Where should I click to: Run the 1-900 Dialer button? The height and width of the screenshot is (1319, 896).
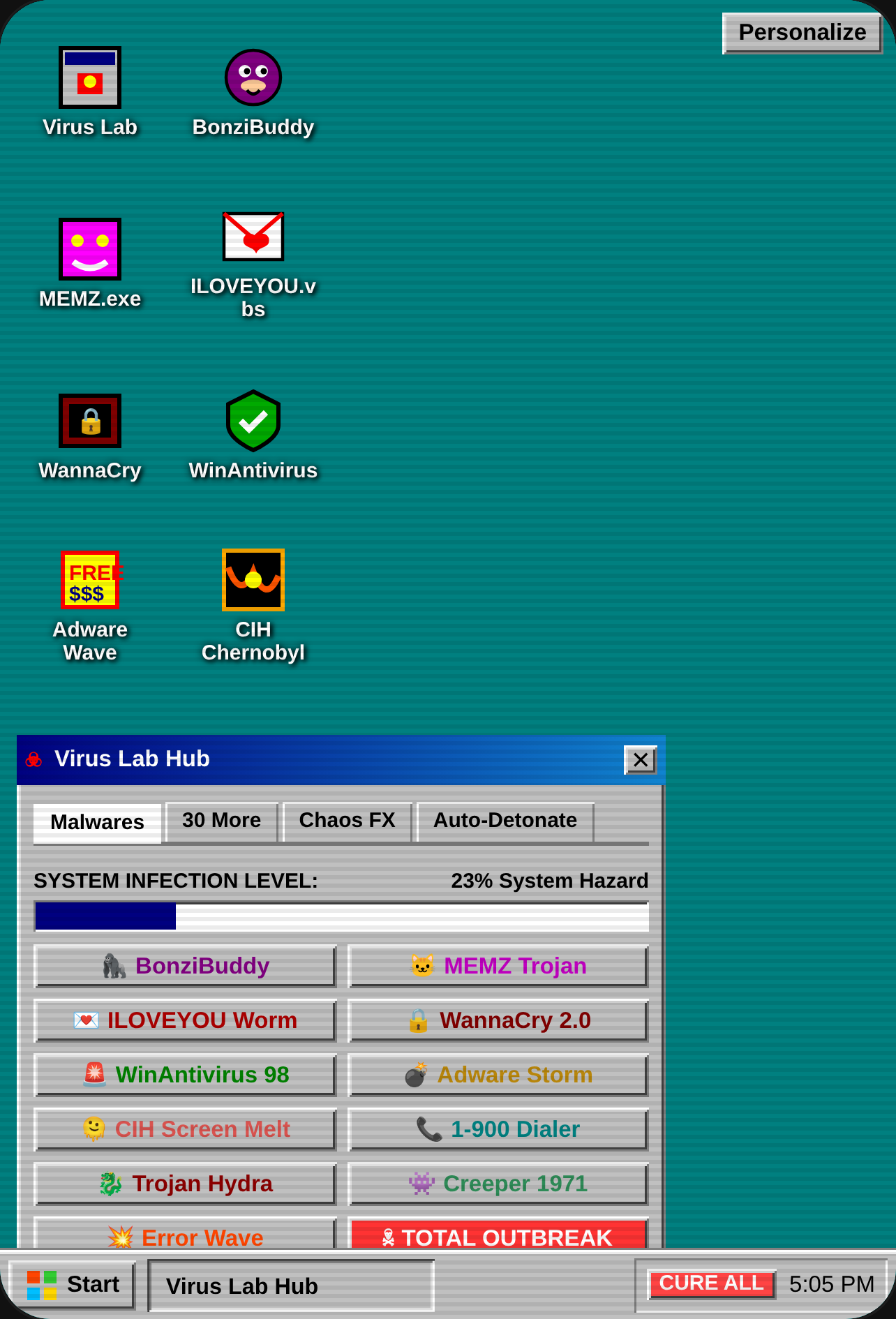pos(498,1129)
